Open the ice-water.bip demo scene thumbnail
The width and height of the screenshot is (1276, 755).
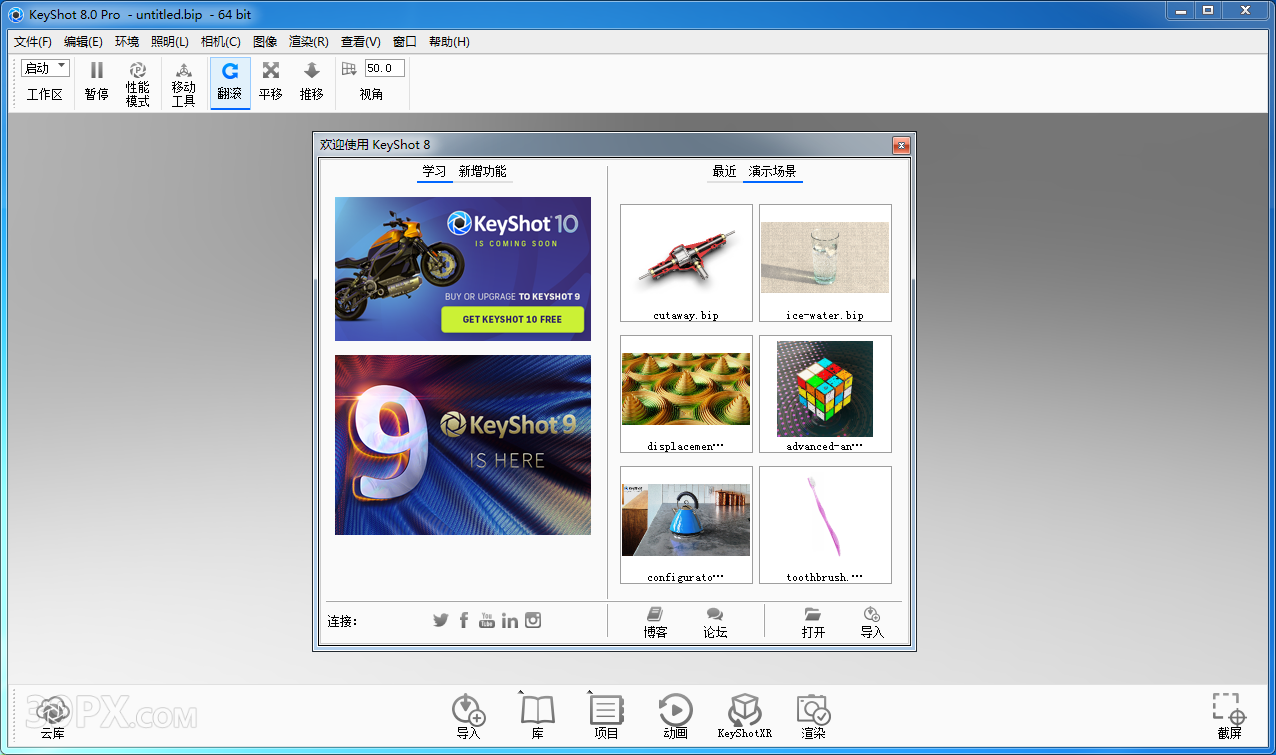[825, 258]
